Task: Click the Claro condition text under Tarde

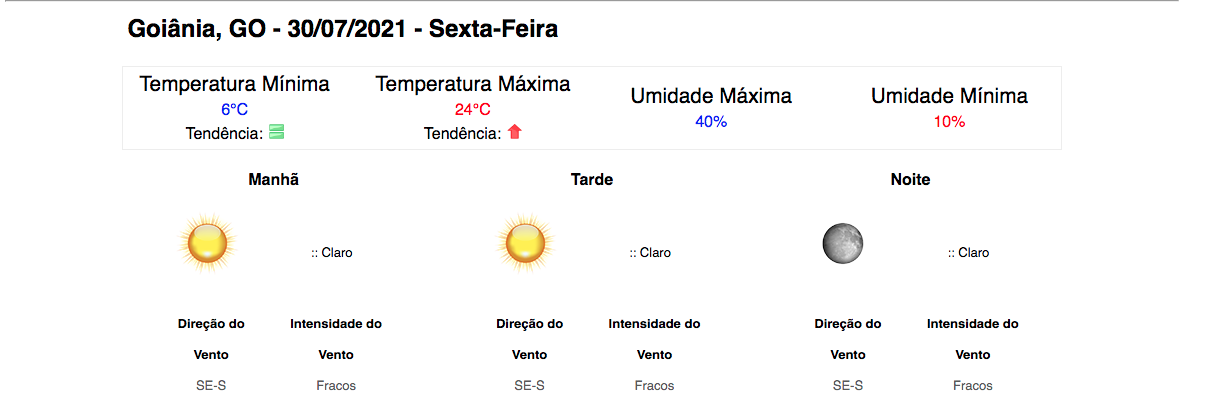Action: coord(653,253)
